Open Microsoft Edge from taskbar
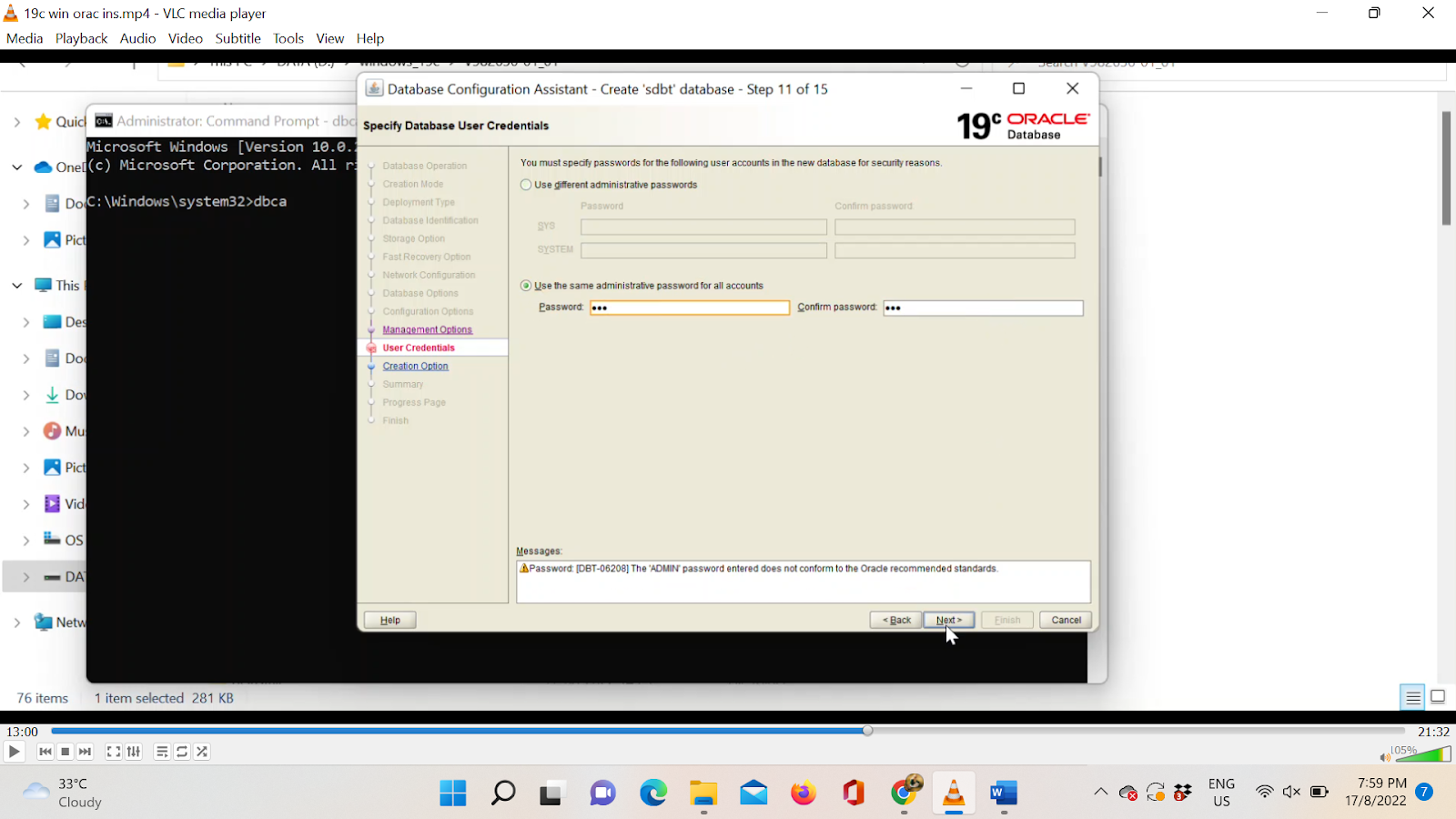Image resolution: width=1456 pixels, height=819 pixels. click(x=653, y=793)
